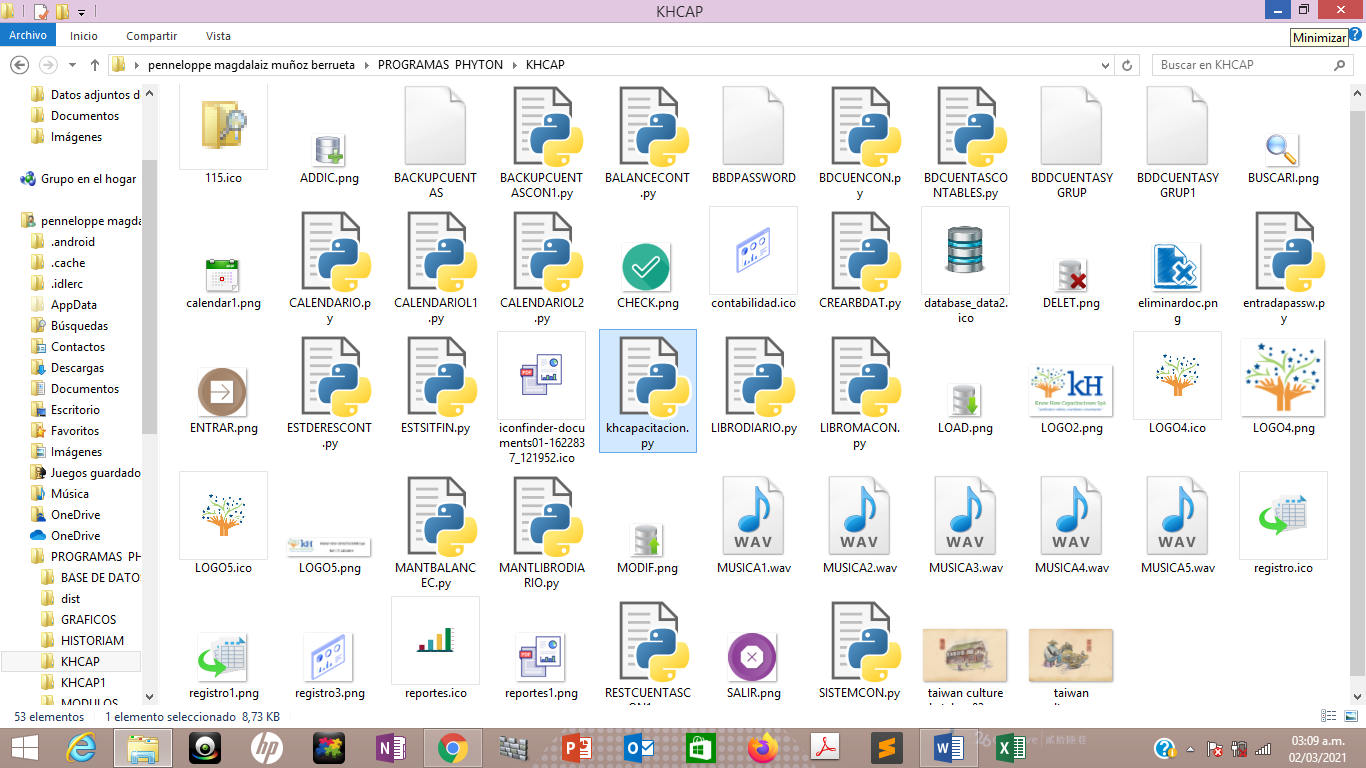This screenshot has width=1366, height=768.
Task: Click PROGRAMAS PHYTON in address path
Action: [440, 65]
